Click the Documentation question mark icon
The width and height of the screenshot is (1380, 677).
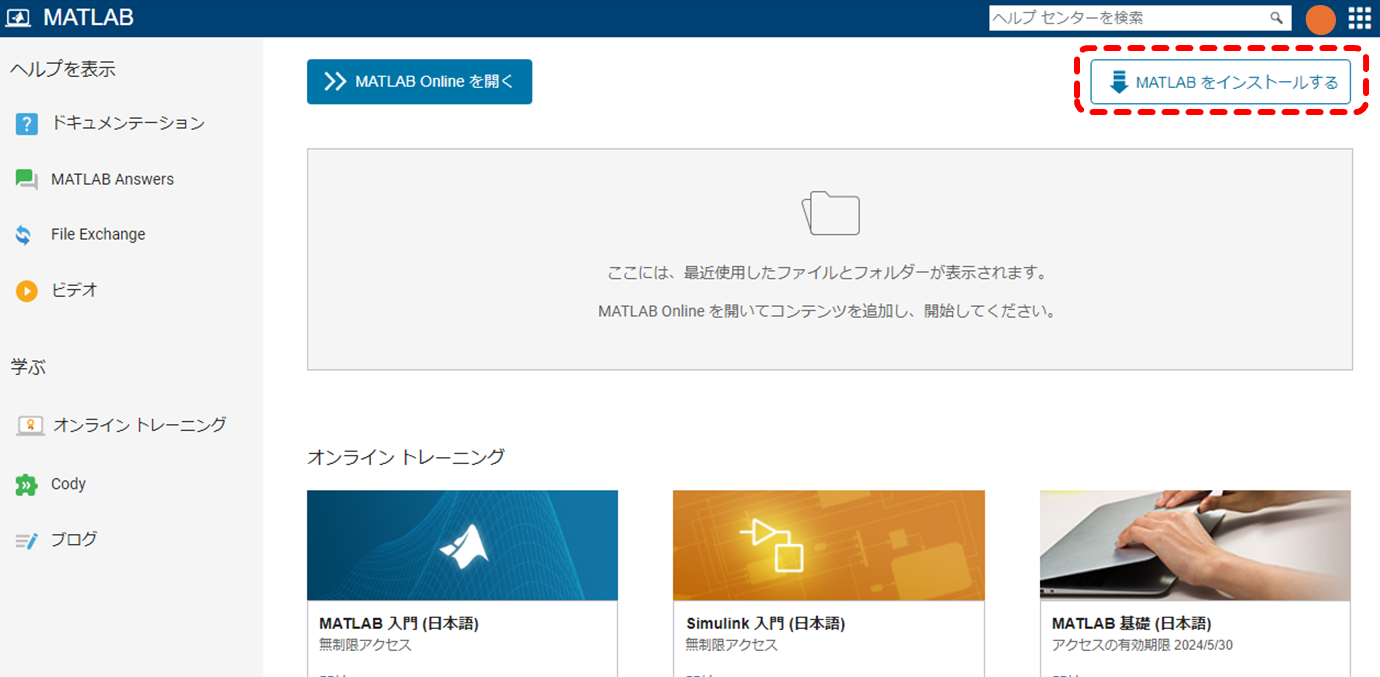click(27, 124)
